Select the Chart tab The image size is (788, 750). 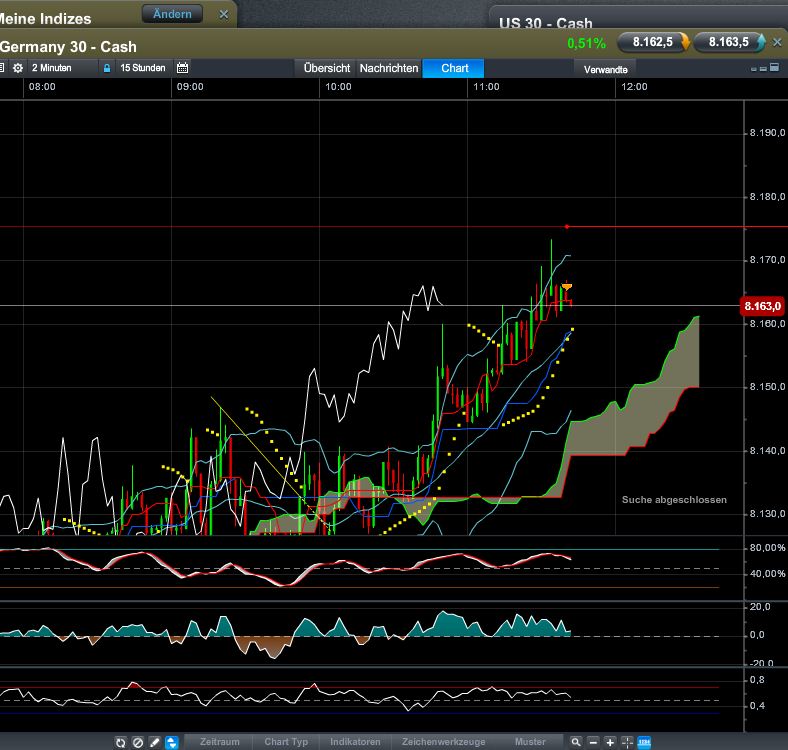(454, 68)
